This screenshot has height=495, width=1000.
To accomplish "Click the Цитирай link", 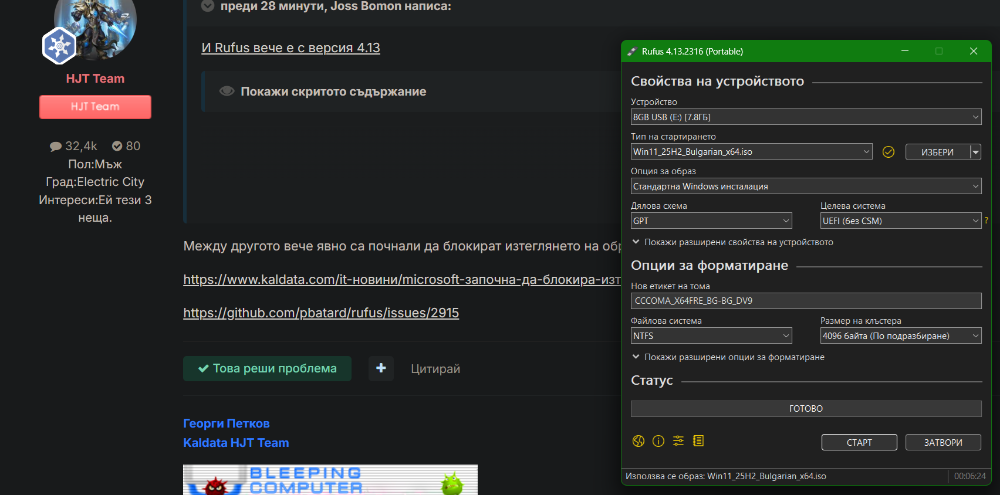I will coord(436,369).
